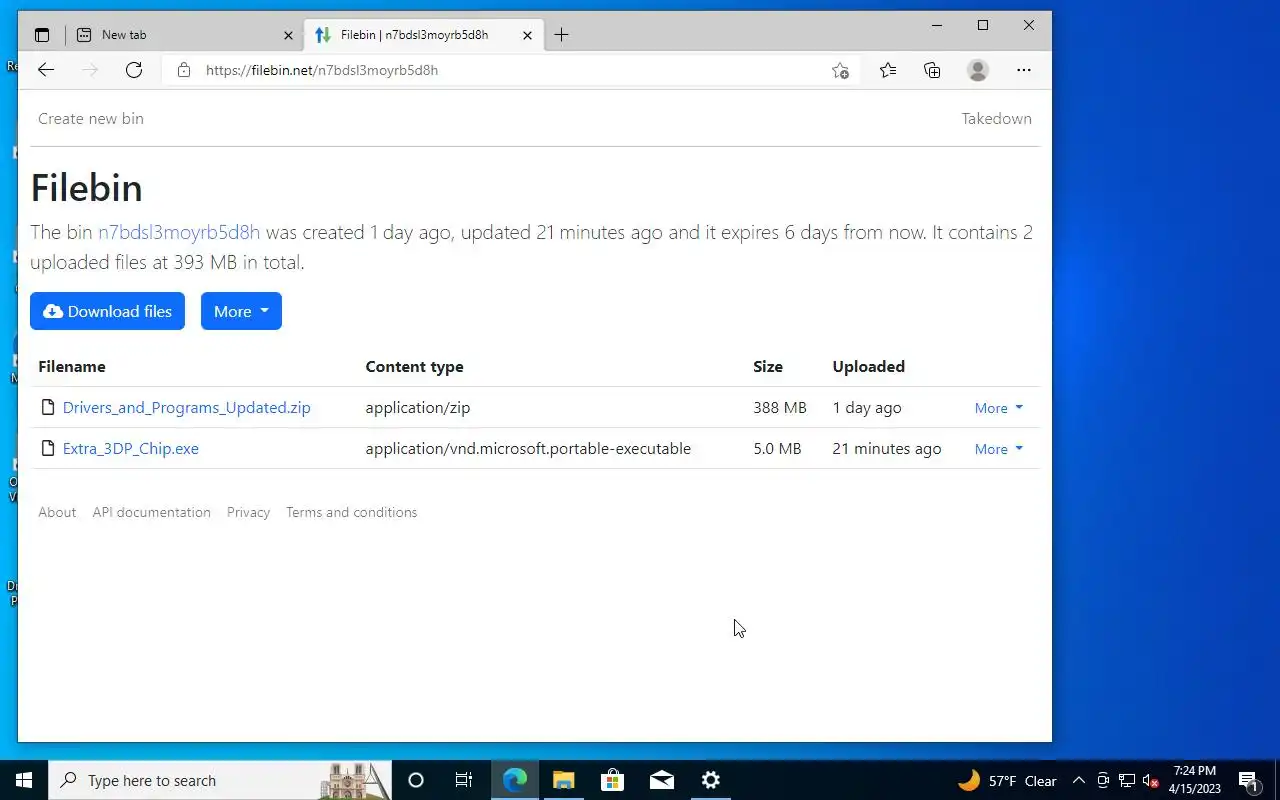Click the Uploaded column header

coord(869,366)
